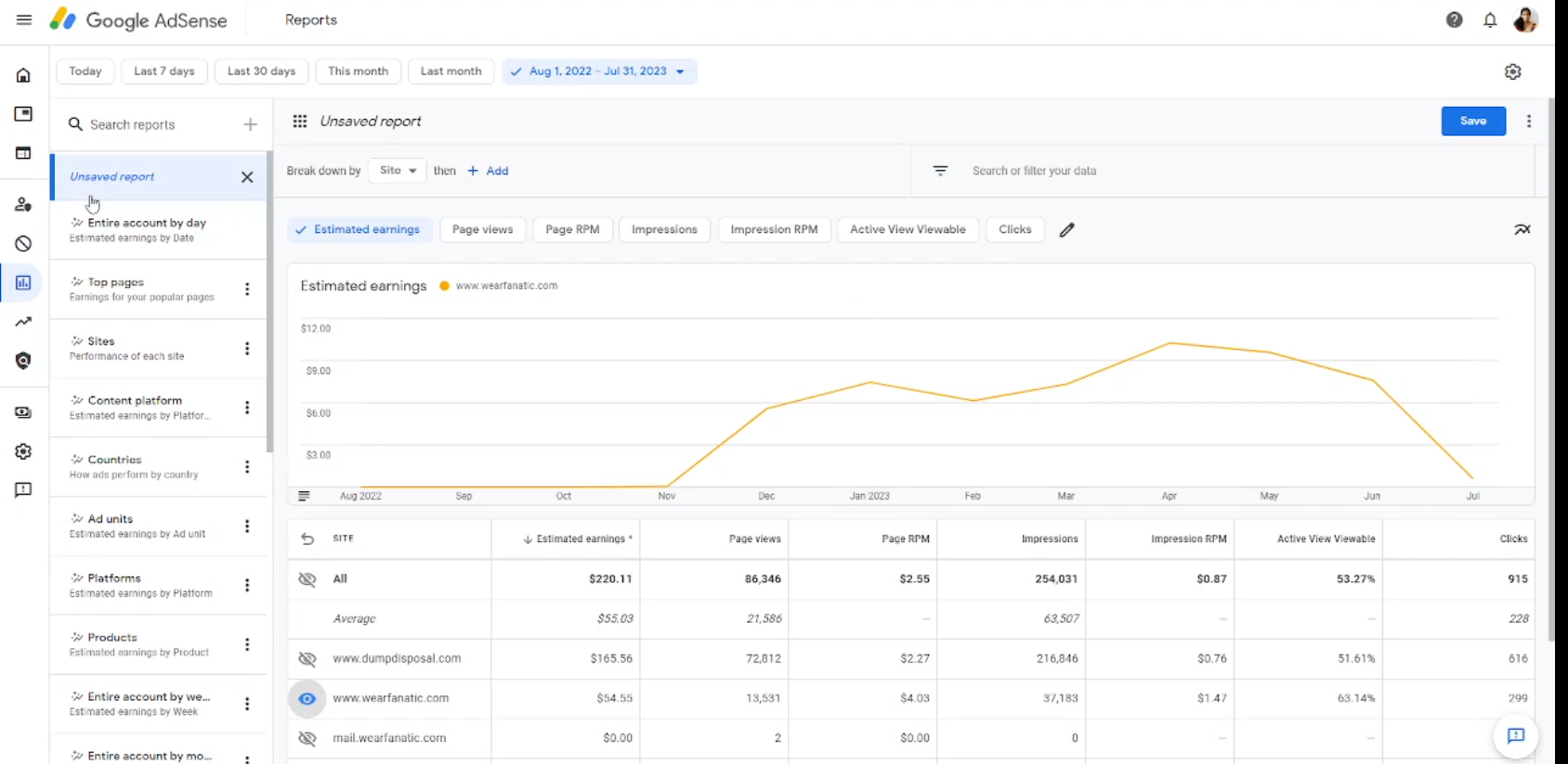The height and width of the screenshot is (764, 1568).
Task: Open the Ads sidebar icon
Action: [x=23, y=114]
